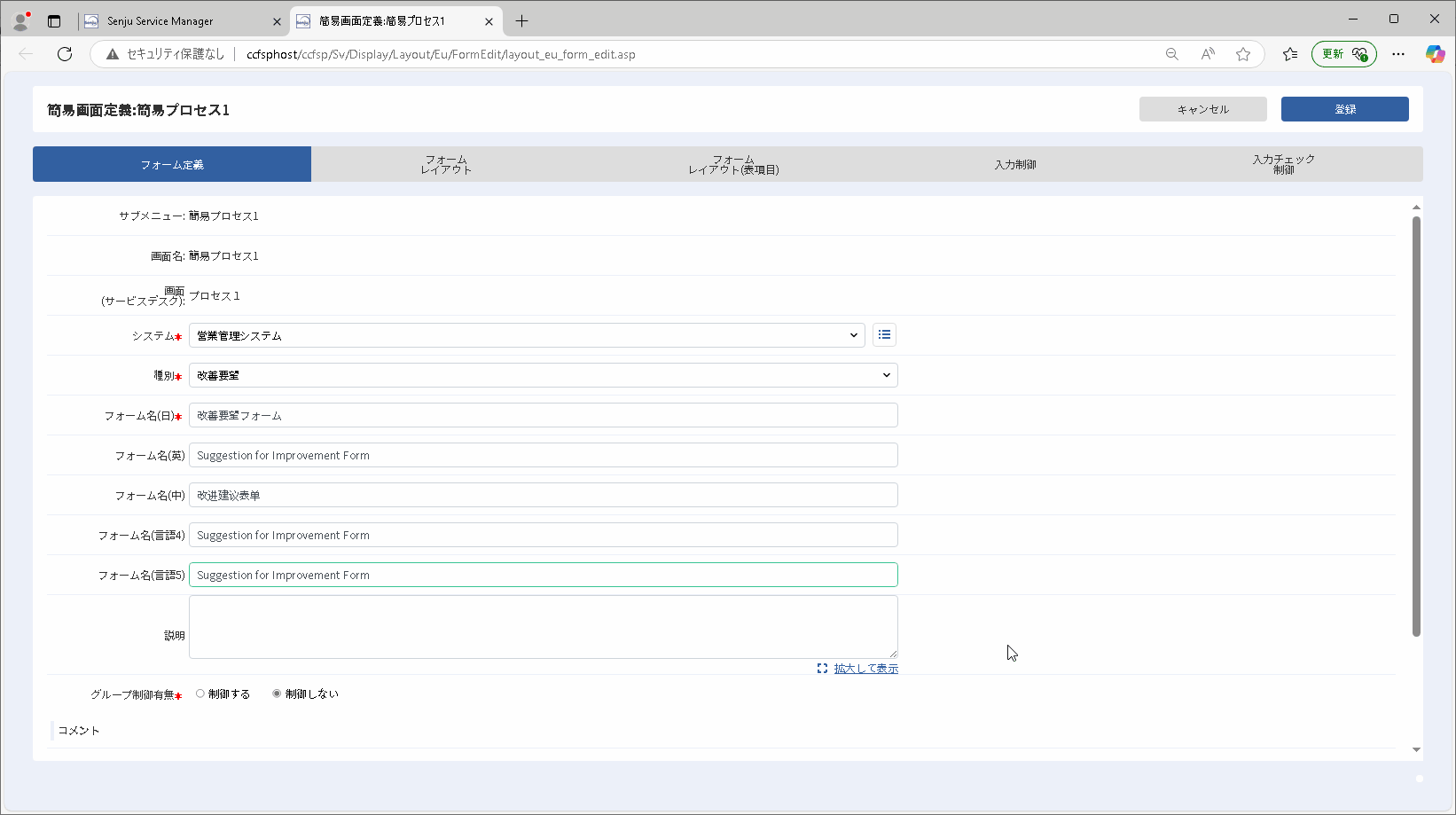Reload the page with refresh icon
Viewport: 1456px width, 815px height.
coord(65,54)
